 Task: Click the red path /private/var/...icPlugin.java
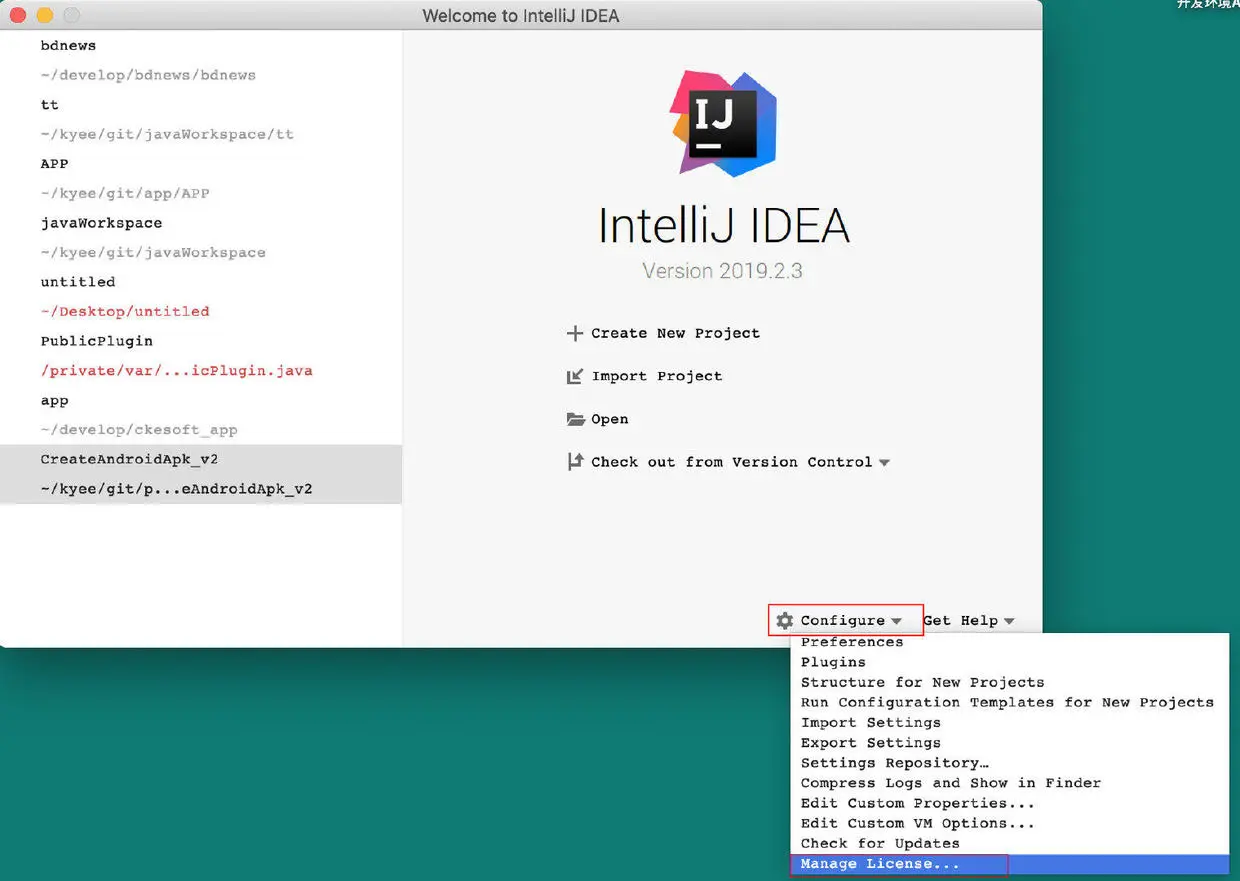pos(176,370)
